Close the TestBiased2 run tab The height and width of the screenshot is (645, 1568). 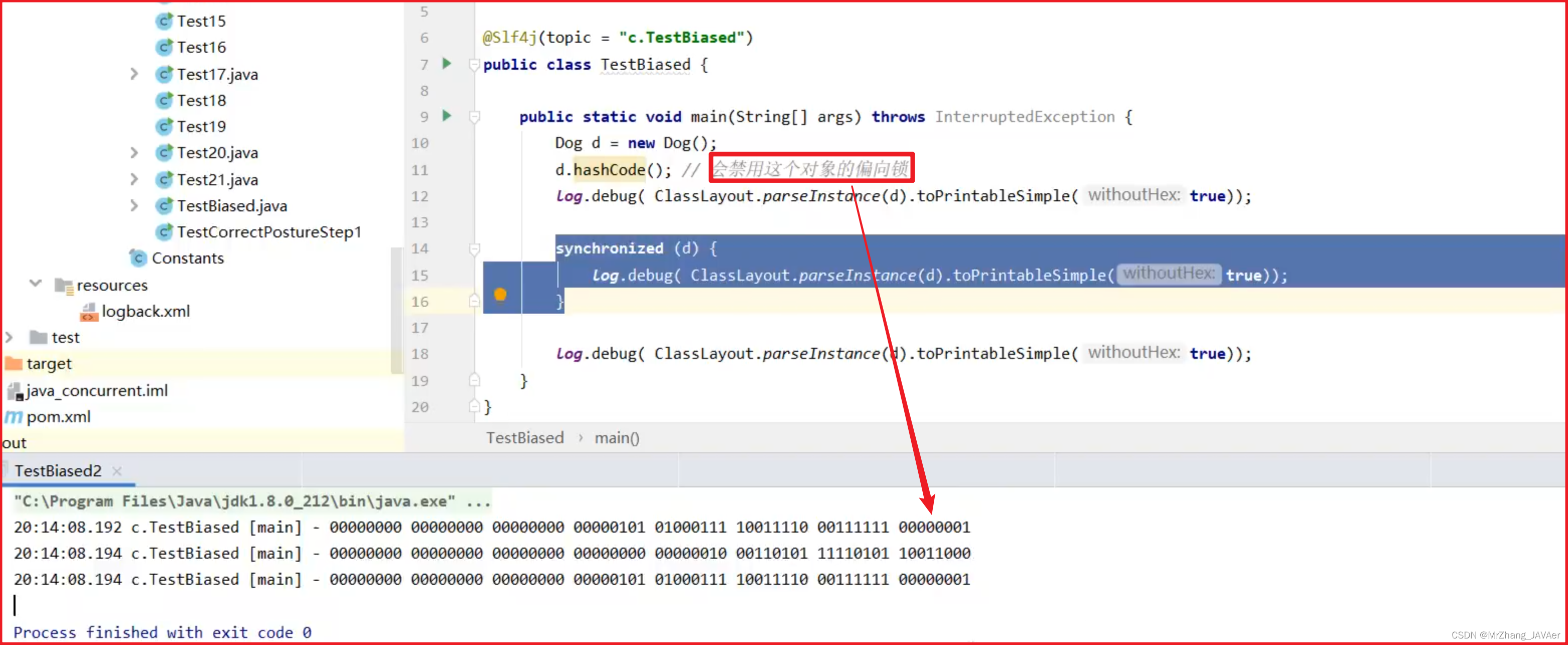pos(117,471)
